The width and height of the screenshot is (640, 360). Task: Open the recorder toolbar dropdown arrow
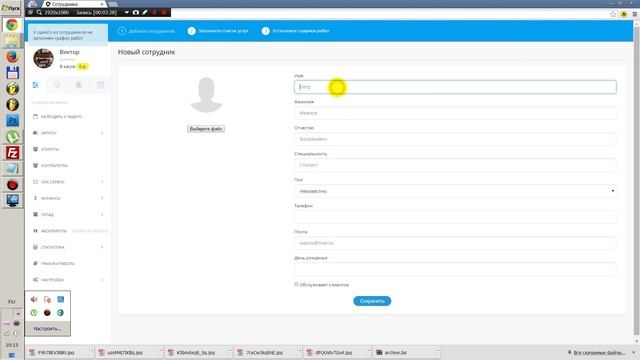127,13
